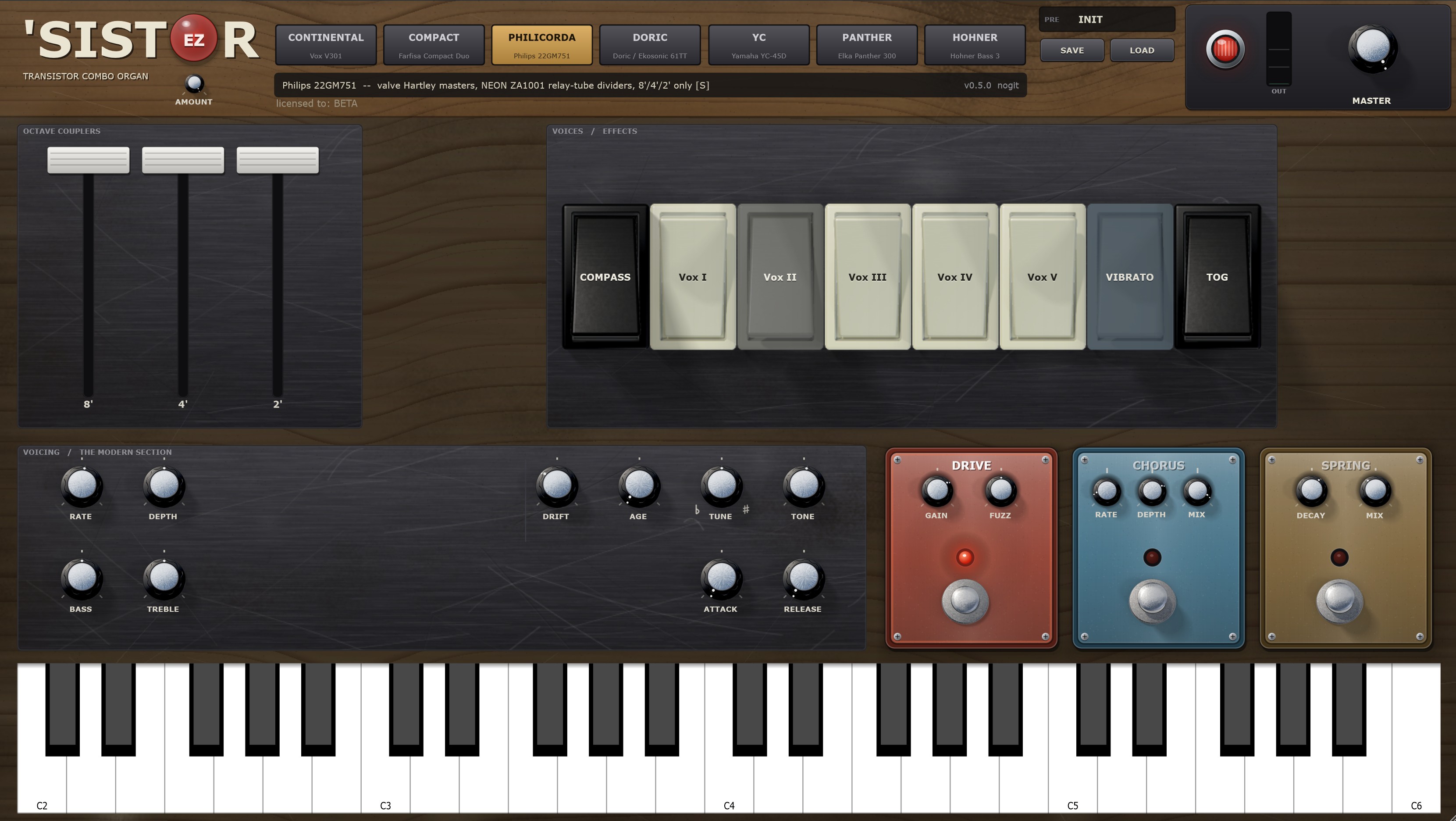Stomp the CHORUS pedal footswitch
Screen dimensions: 1456x821
pos(1153,600)
